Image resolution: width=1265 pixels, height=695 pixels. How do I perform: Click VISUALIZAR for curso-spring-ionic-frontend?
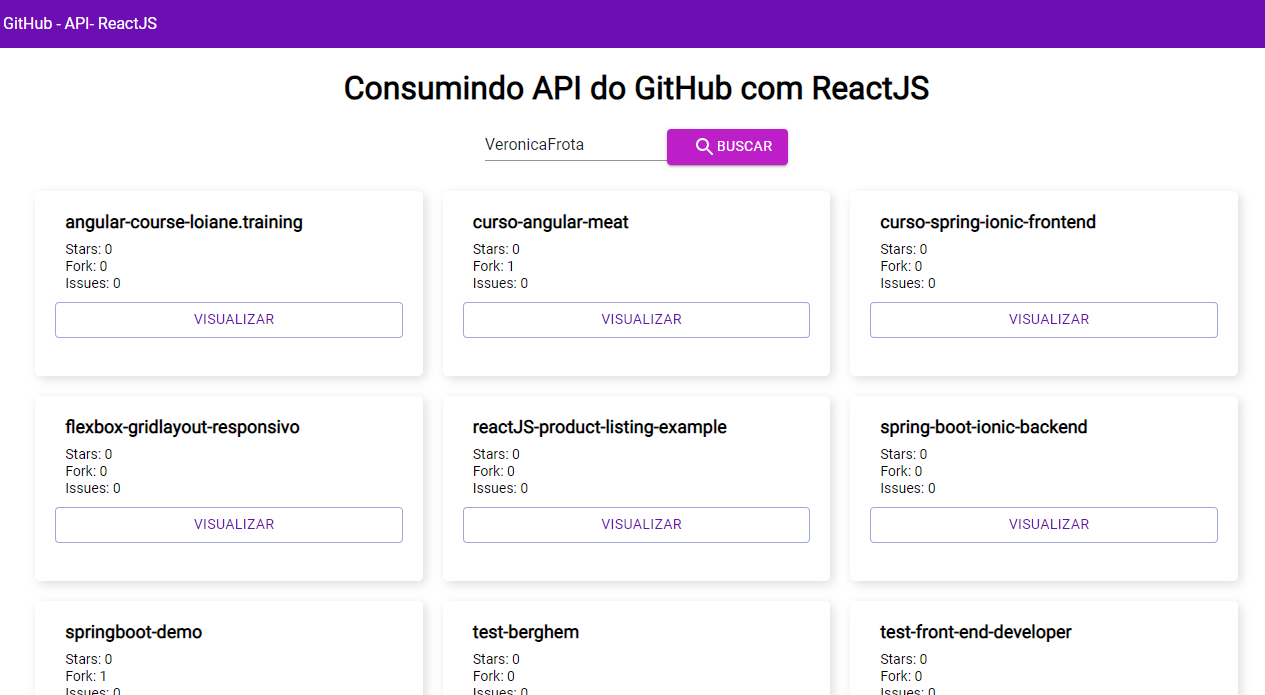1043,319
